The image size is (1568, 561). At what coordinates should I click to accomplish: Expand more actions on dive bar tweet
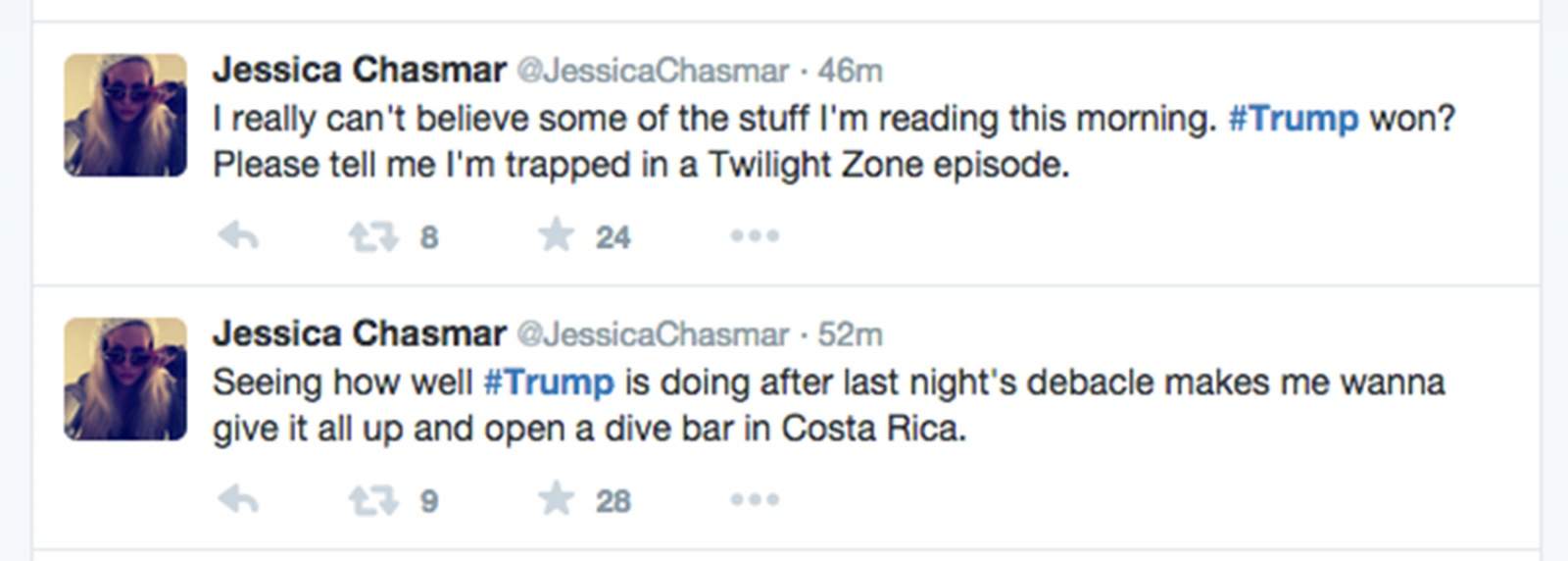(x=754, y=500)
